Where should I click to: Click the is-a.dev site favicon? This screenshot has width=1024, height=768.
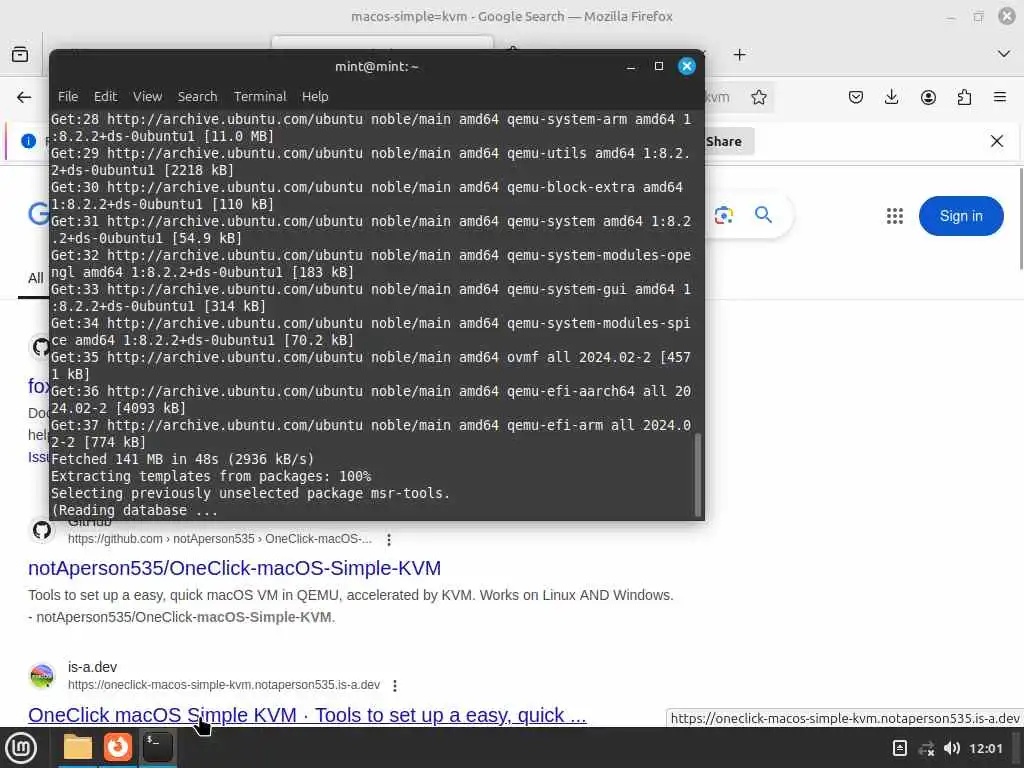pos(42,676)
